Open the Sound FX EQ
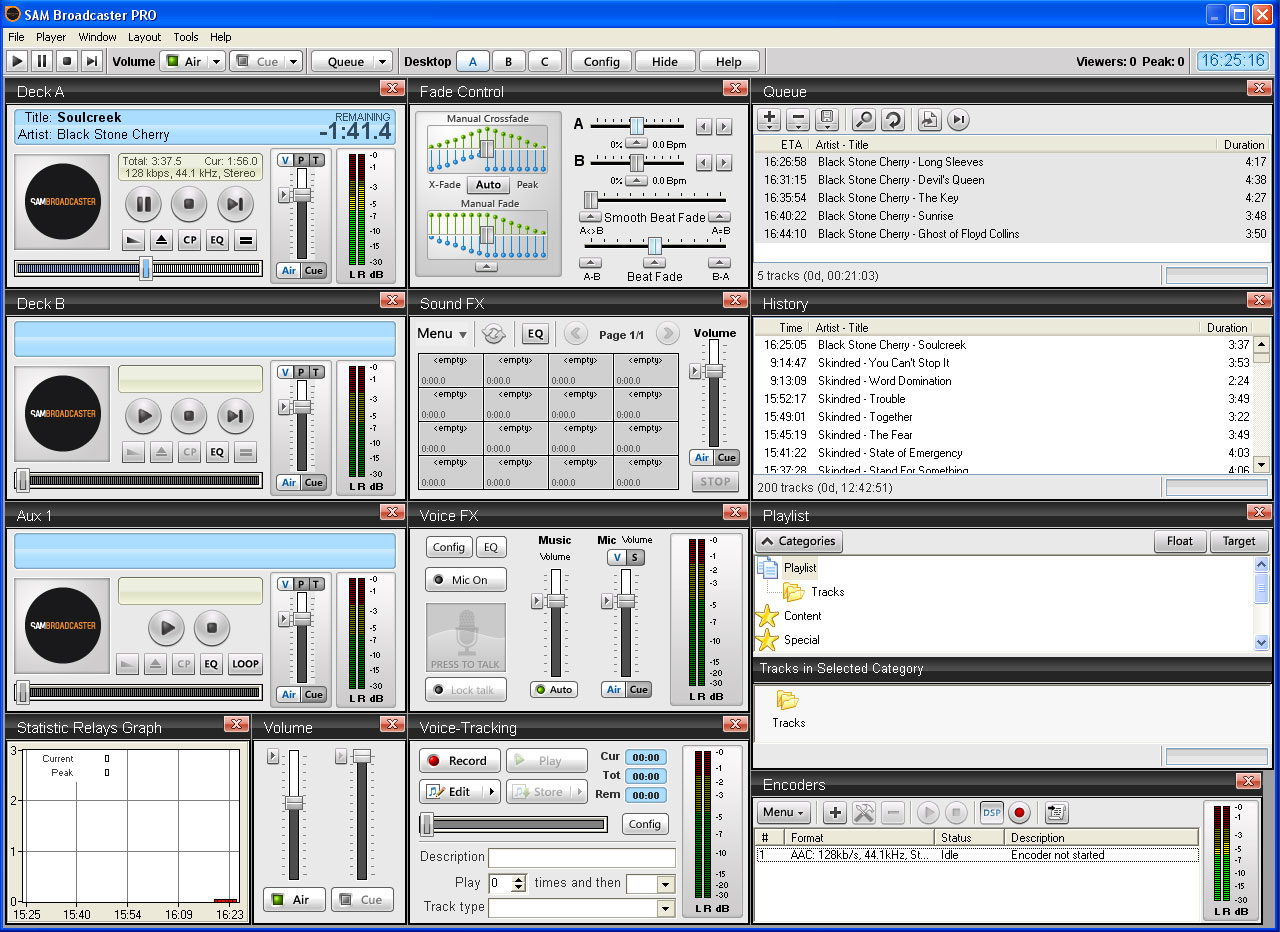The height and width of the screenshot is (932, 1280). point(536,334)
